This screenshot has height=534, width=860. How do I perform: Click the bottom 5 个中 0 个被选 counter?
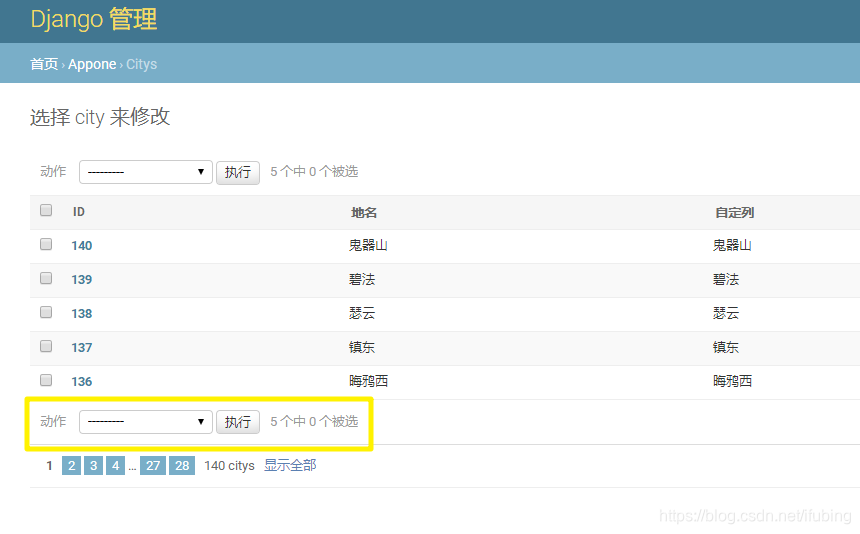[314, 421]
